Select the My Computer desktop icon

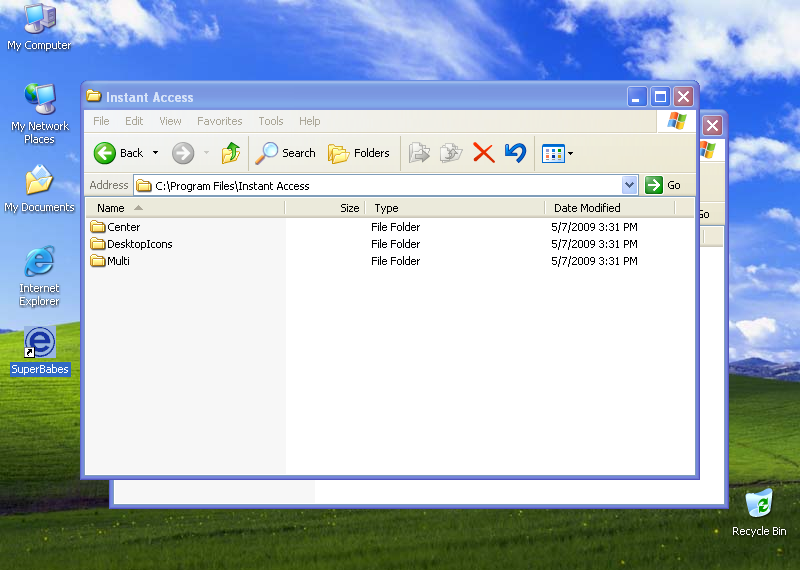(39, 27)
